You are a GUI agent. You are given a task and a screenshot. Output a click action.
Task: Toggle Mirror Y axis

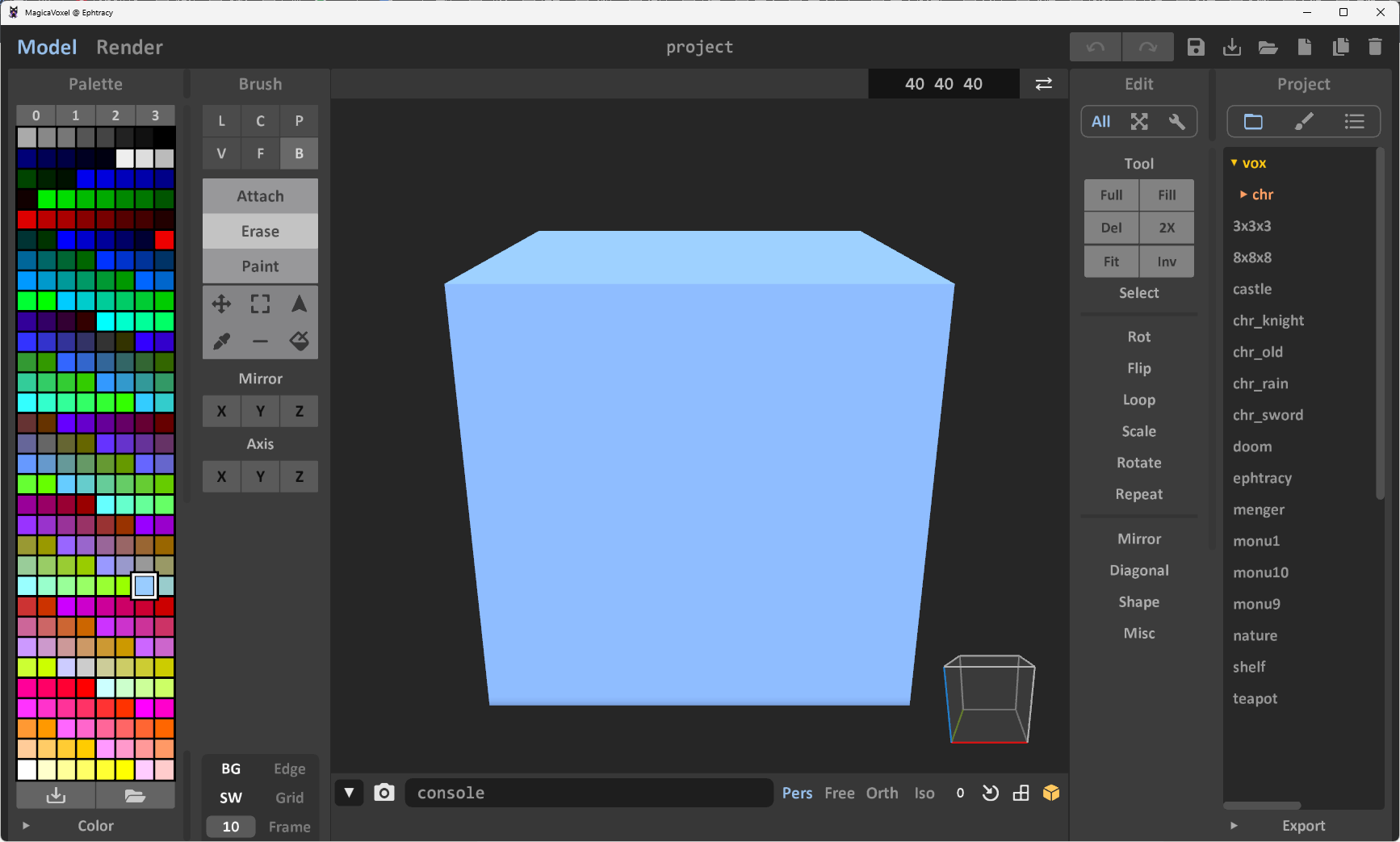[260, 412]
